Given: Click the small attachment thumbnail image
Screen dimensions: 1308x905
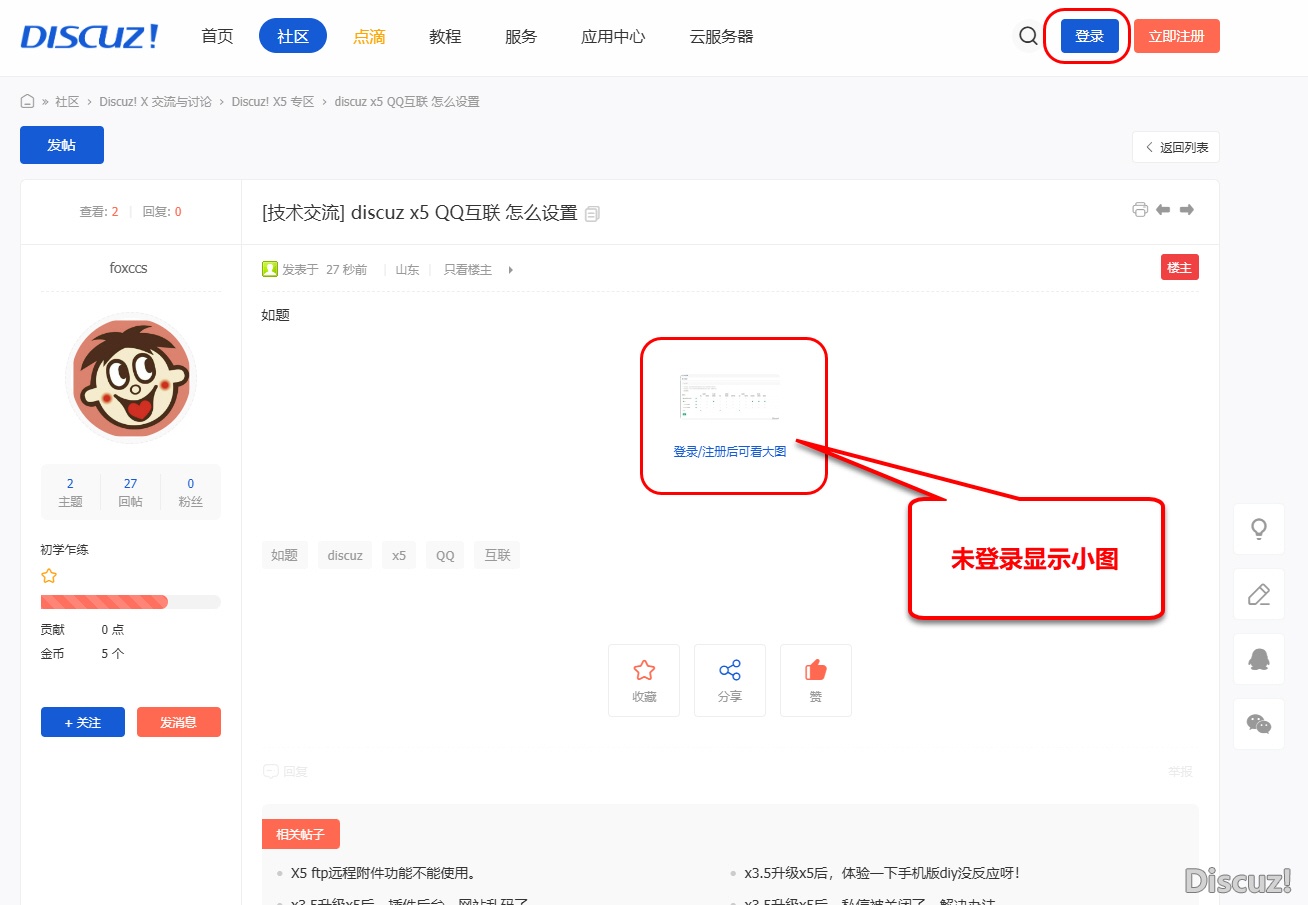Looking at the screenshot, I should click(730, 398).
